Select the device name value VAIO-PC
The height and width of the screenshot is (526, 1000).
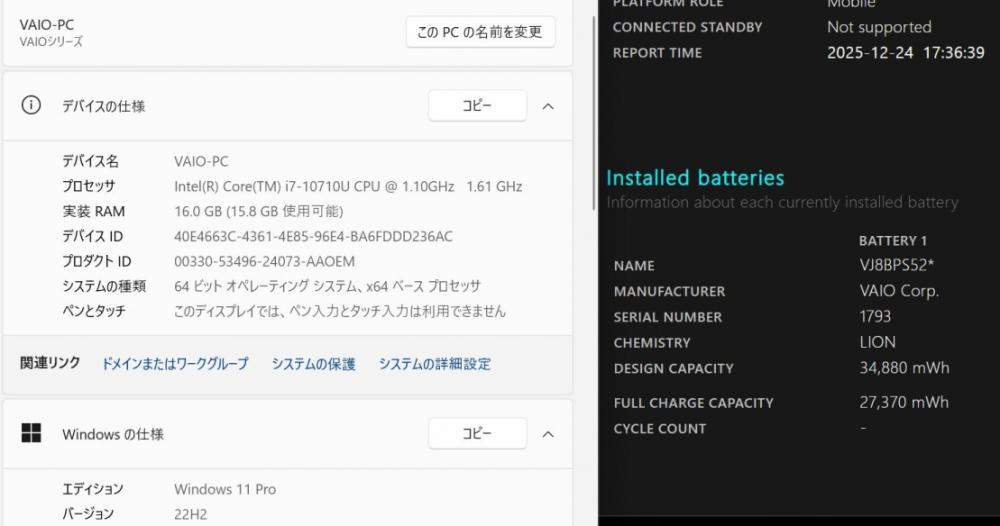click(x=201, y=161)
